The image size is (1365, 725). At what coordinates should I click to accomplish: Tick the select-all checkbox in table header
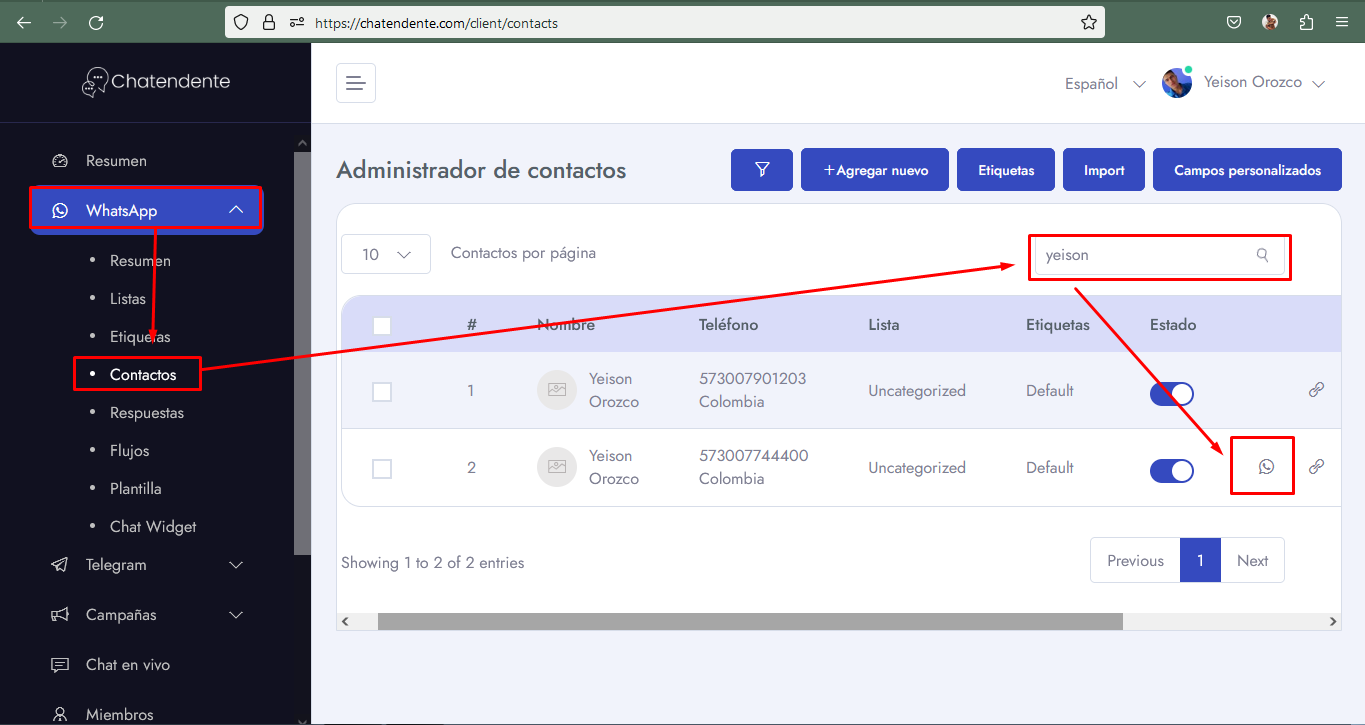[x=382, y=325]
